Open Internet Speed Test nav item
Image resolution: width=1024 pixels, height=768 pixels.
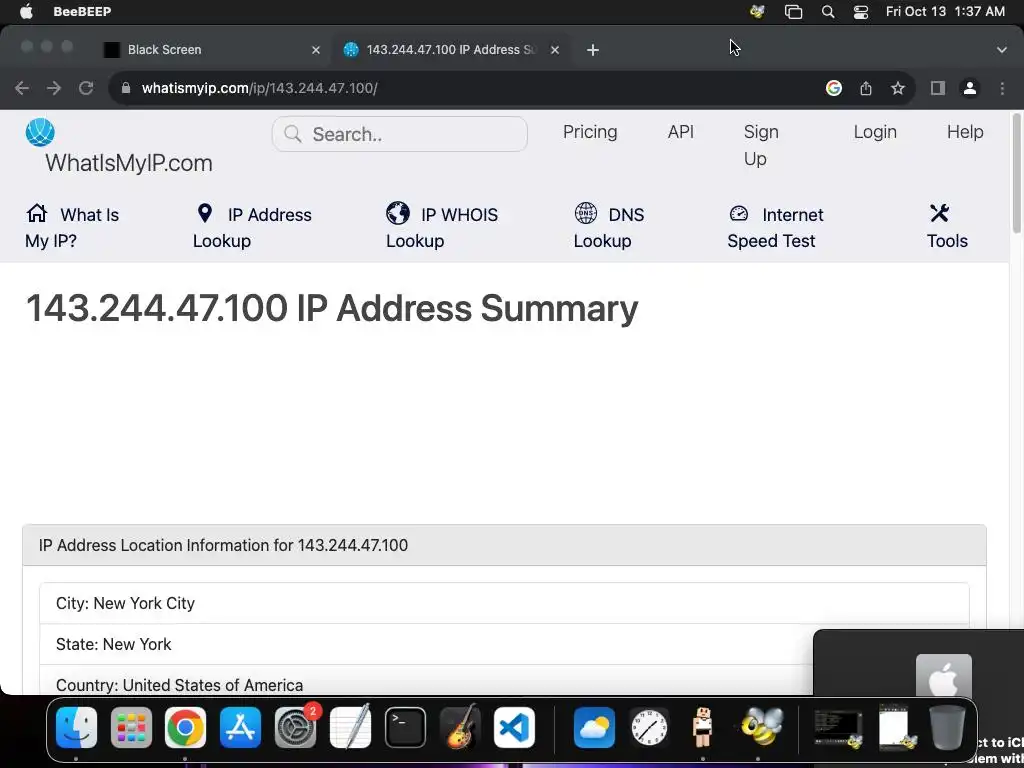[x=775, y=227]
